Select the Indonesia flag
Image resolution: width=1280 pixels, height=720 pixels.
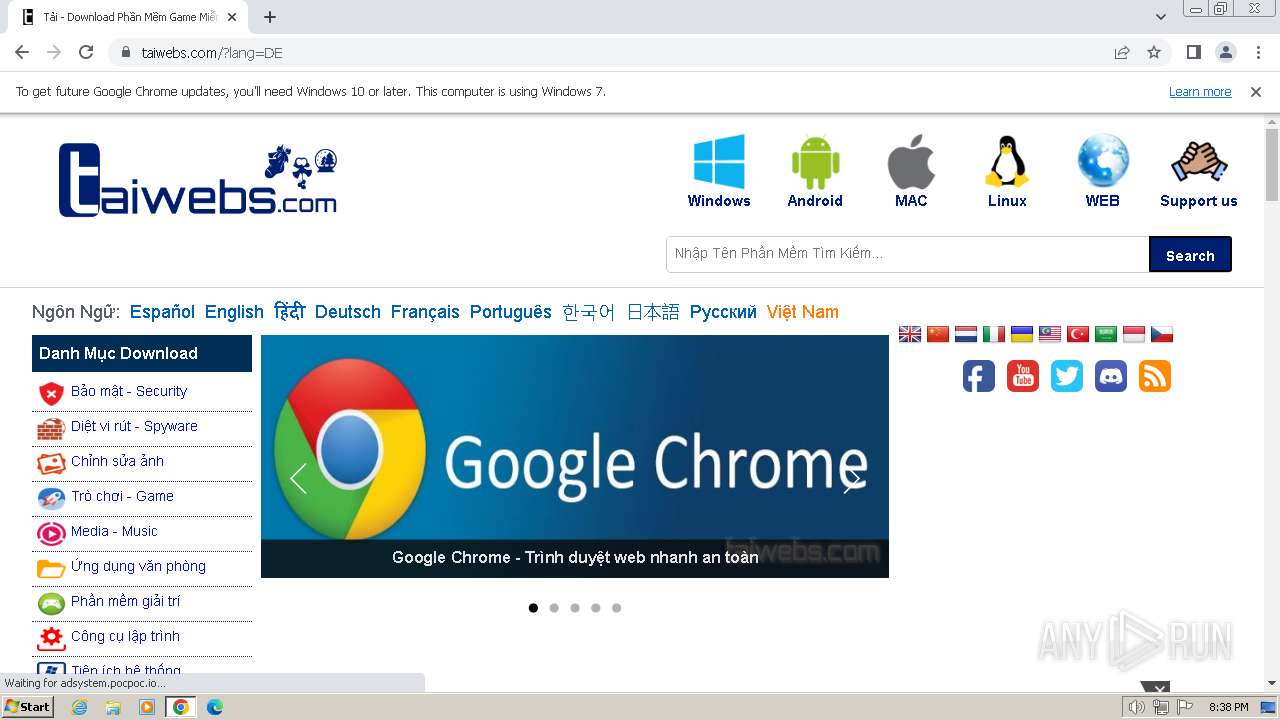[1134, 334]
